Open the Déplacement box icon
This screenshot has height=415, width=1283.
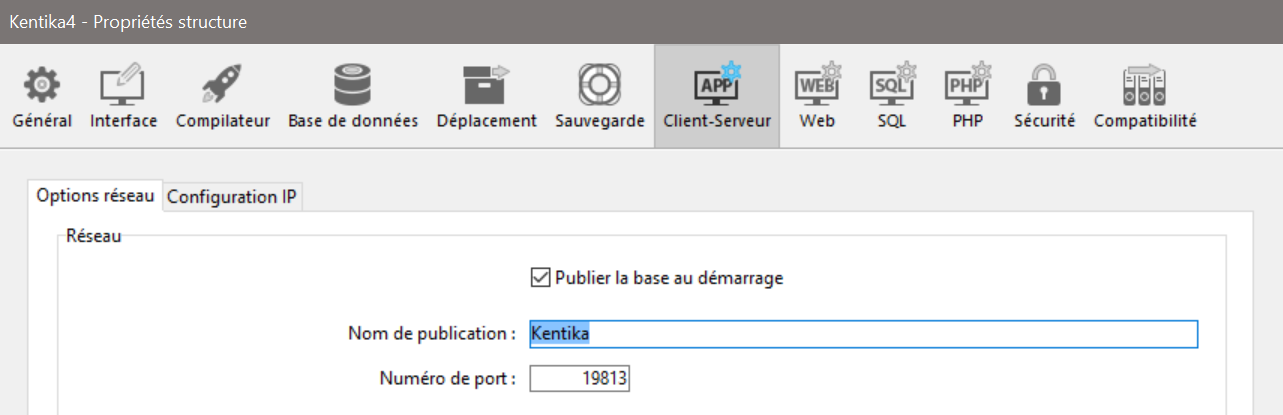(x=487, y=85)
